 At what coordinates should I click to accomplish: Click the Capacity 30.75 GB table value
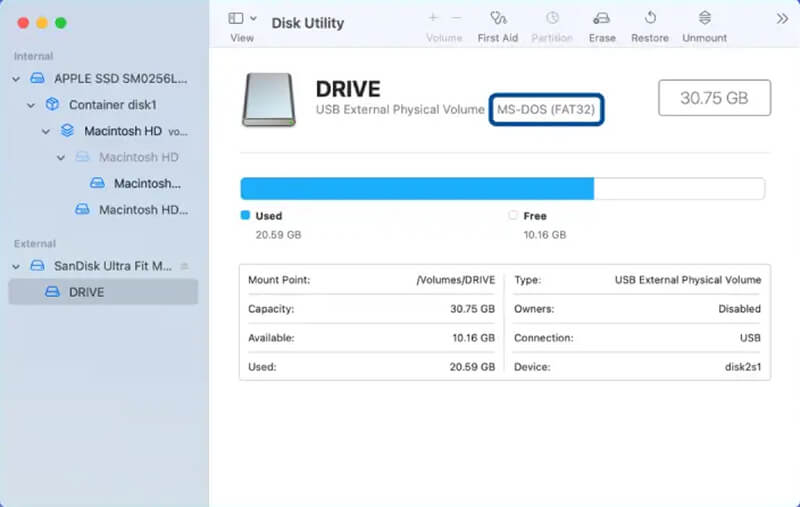tap(472, 309)
